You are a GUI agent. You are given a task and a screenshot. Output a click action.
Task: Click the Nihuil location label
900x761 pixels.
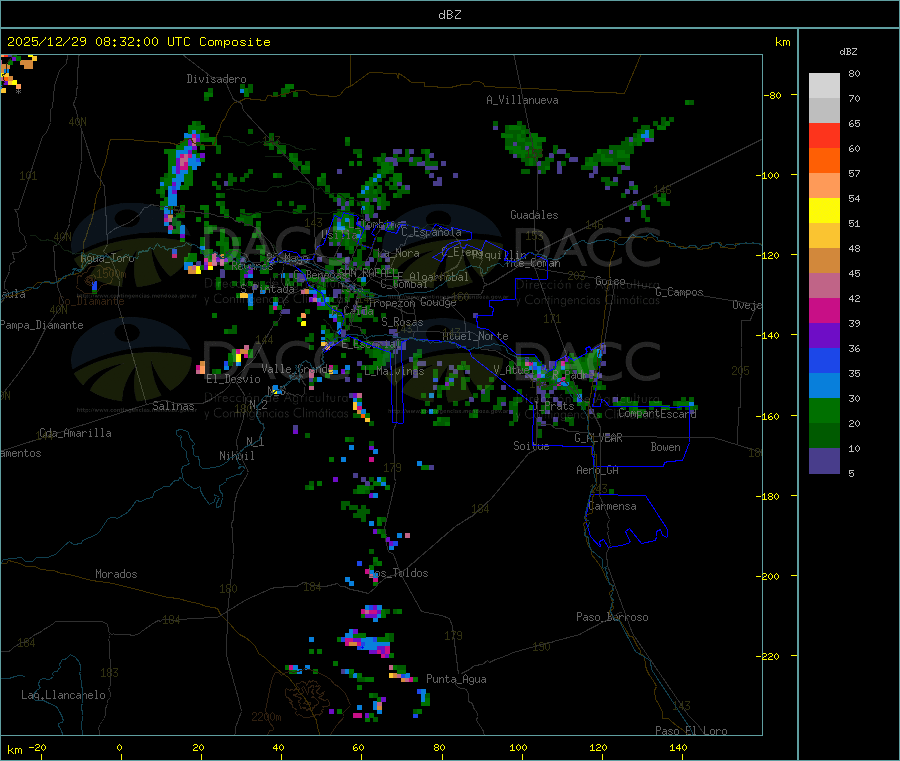click(x=236, y=456)
